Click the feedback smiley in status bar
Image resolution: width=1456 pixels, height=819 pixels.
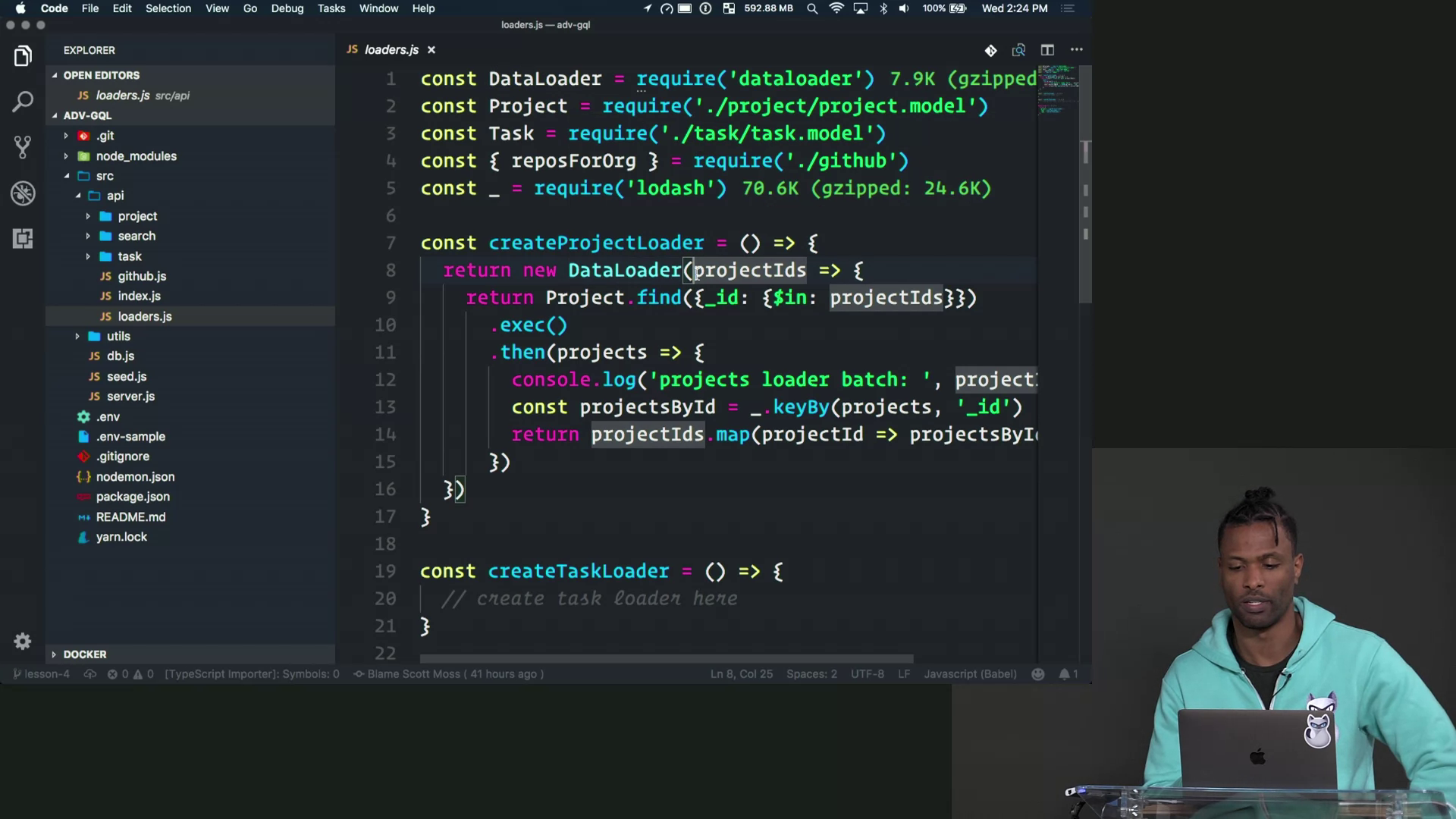click(1038, 674)
